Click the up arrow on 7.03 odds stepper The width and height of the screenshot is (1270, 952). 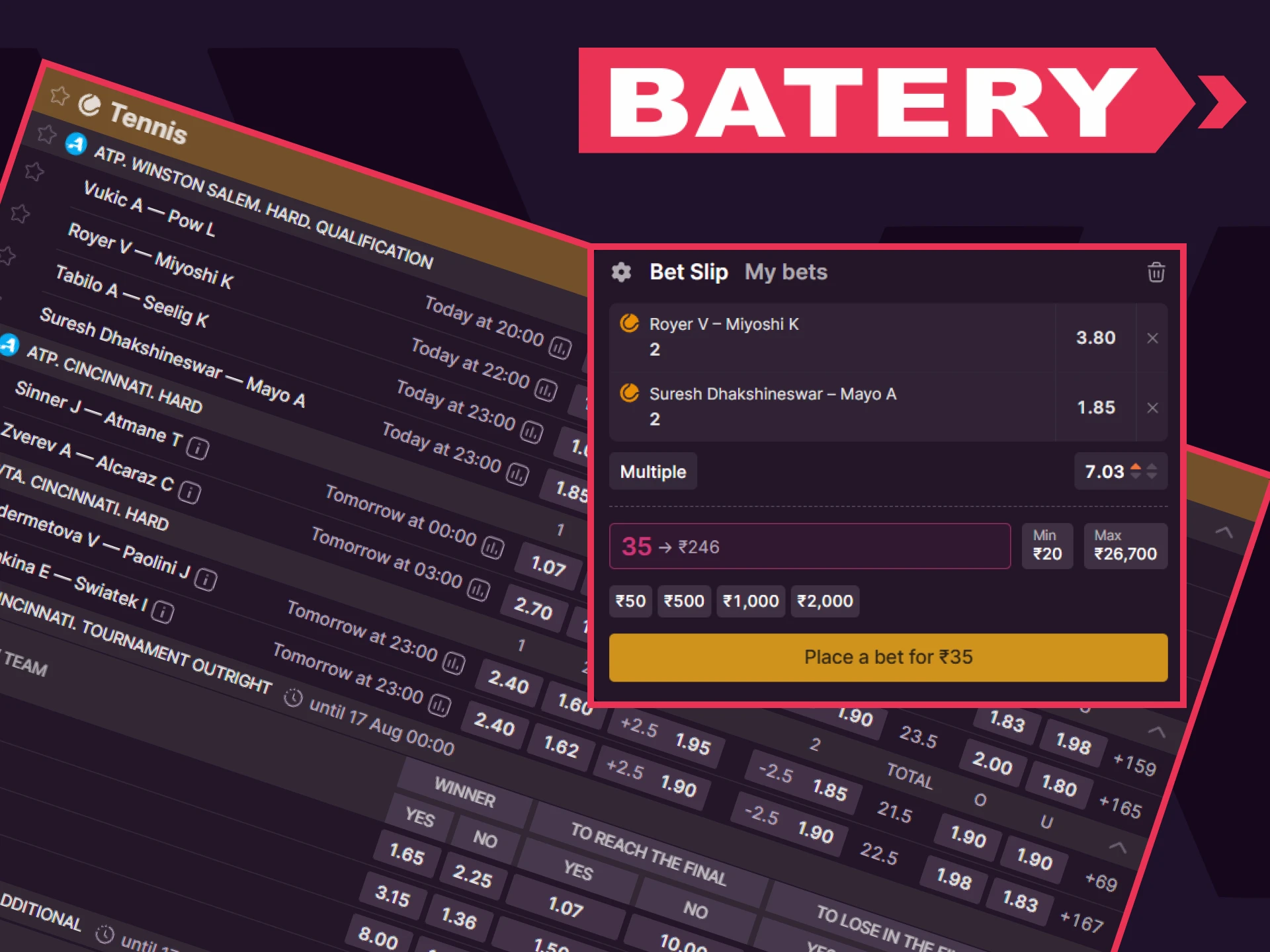click(1136, 467)
